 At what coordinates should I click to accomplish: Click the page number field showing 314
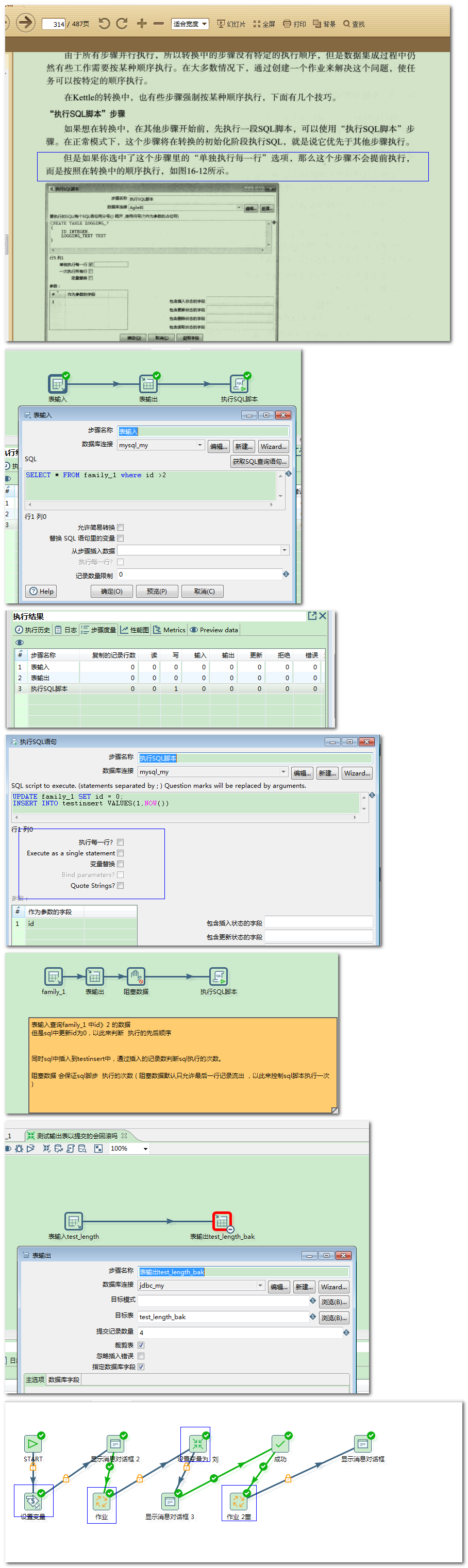(54, 24)
